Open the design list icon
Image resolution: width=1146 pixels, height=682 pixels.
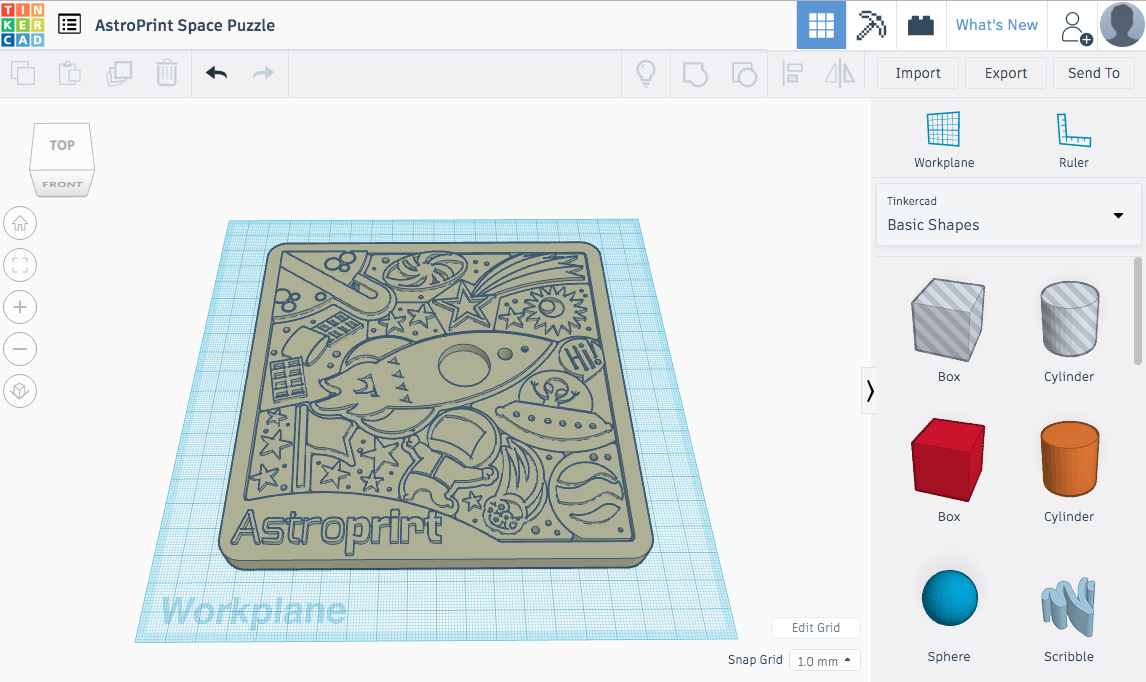[69, 25]
